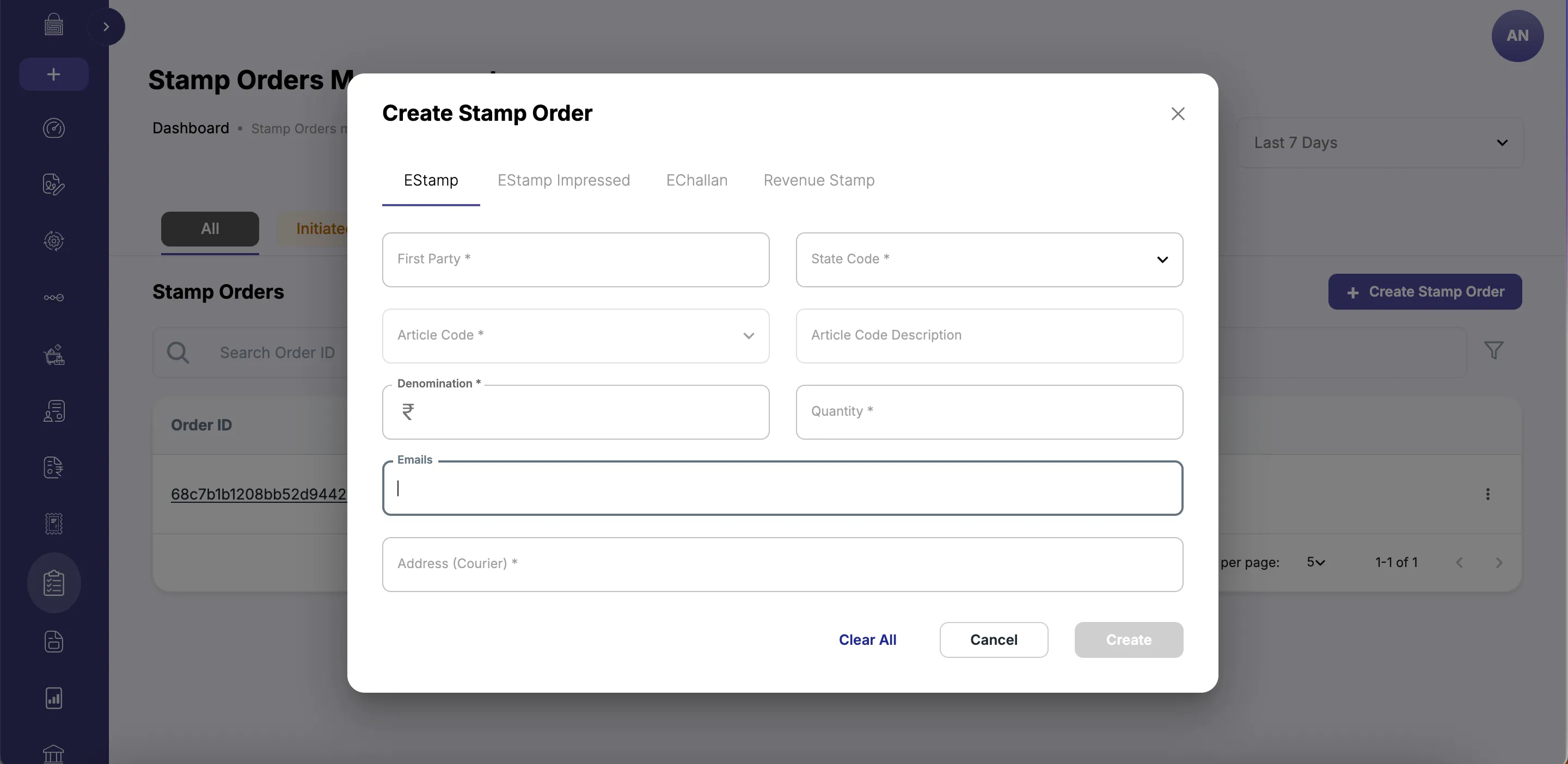This screenshot has width=1568, height=764.
Task: Open the user document icon in sidebar
Action: tap(53, 411)
